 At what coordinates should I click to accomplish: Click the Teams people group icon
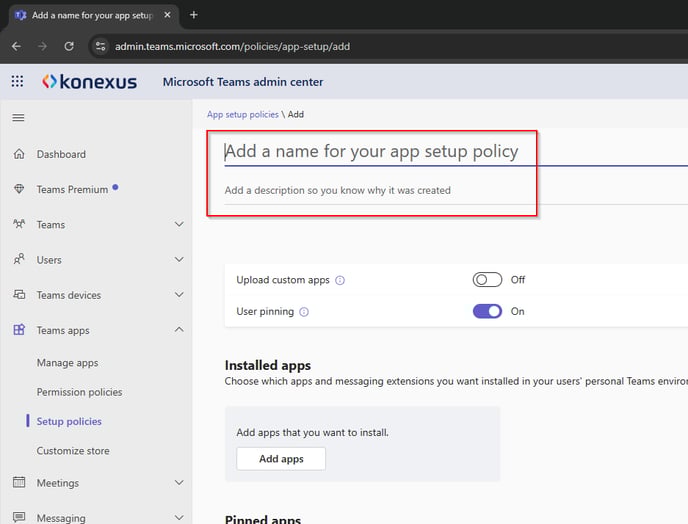19,224
